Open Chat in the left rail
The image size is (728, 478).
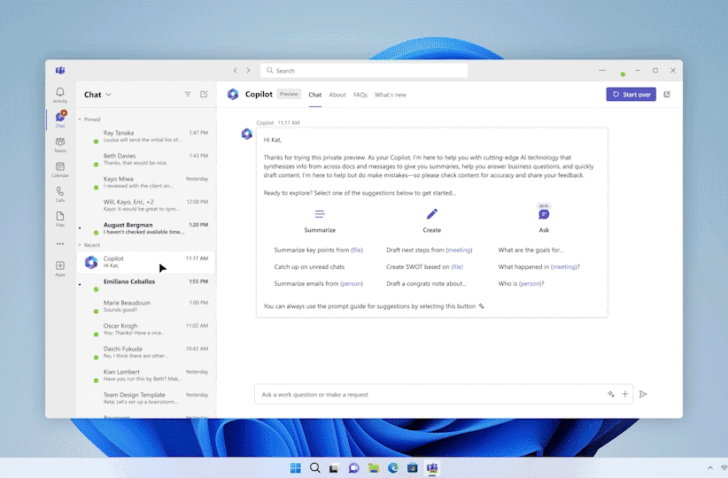point(60,119)
